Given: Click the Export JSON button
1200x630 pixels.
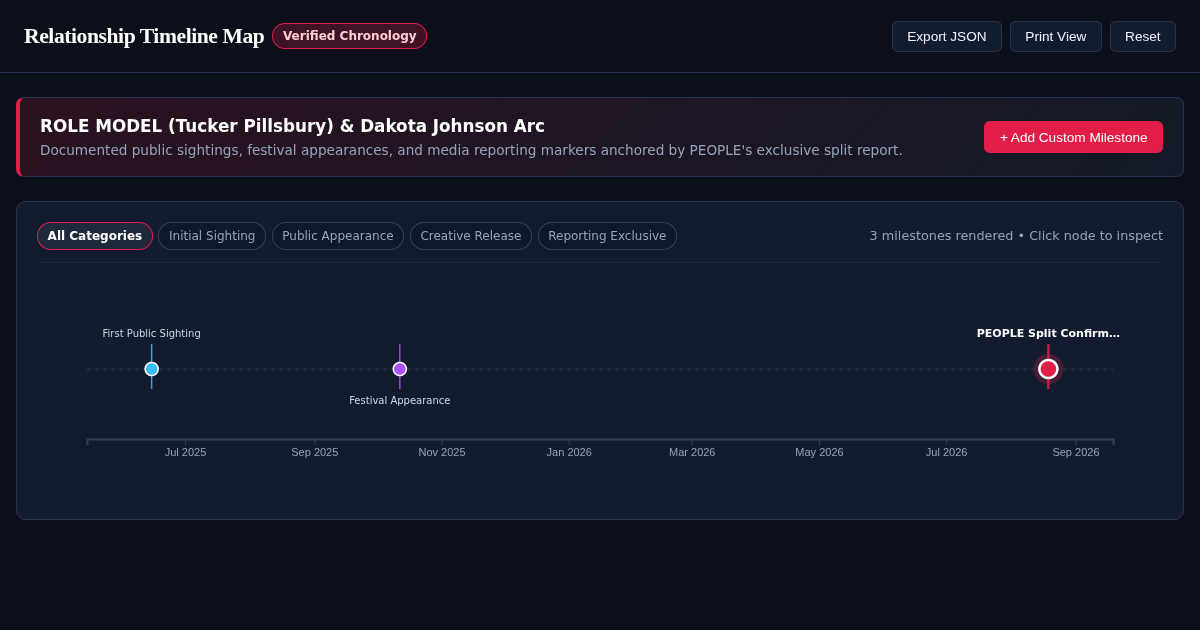Looking at the screenshot, I should (x=946, y=36).
